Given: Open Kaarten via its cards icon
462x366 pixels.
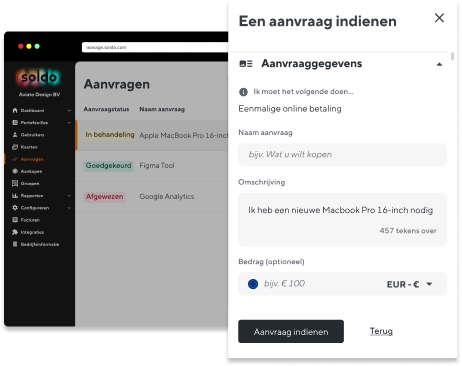Looking at the screenshot, I should pos(15,147).
